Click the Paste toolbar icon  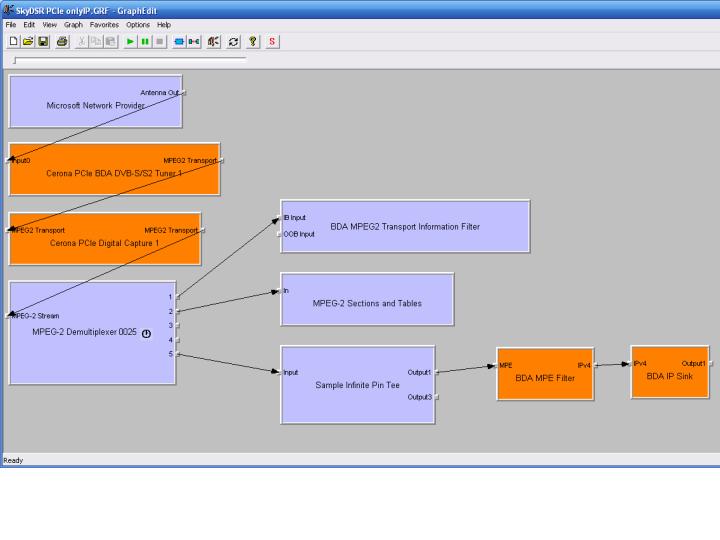111,42
